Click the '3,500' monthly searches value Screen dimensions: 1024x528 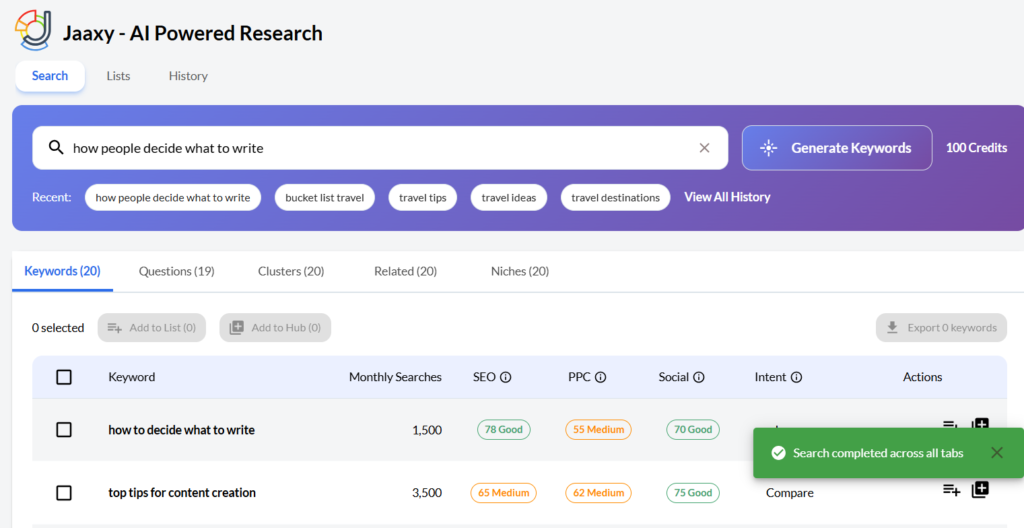tap(427, 493)
